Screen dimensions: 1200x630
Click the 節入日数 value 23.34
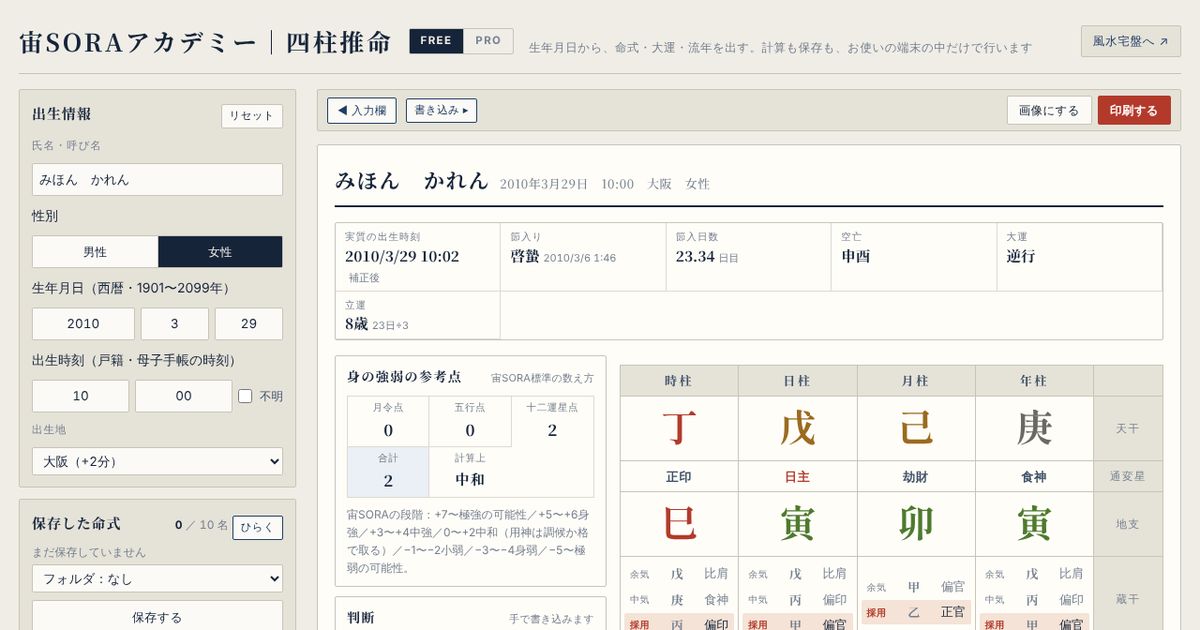pyautogui.click(x=695, y=256)
